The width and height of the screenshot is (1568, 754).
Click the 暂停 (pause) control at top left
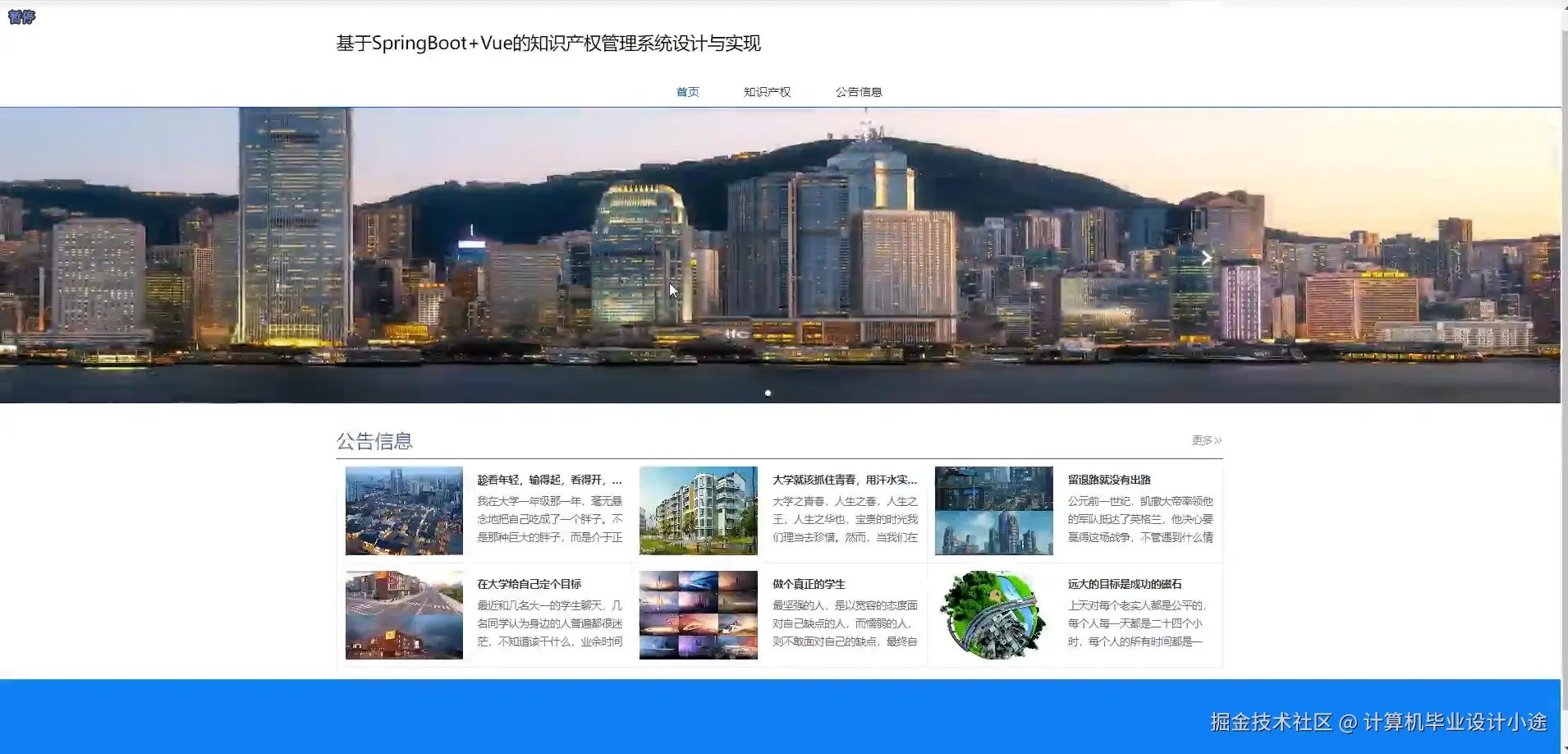pyautogui.click(x=21, y=16)
